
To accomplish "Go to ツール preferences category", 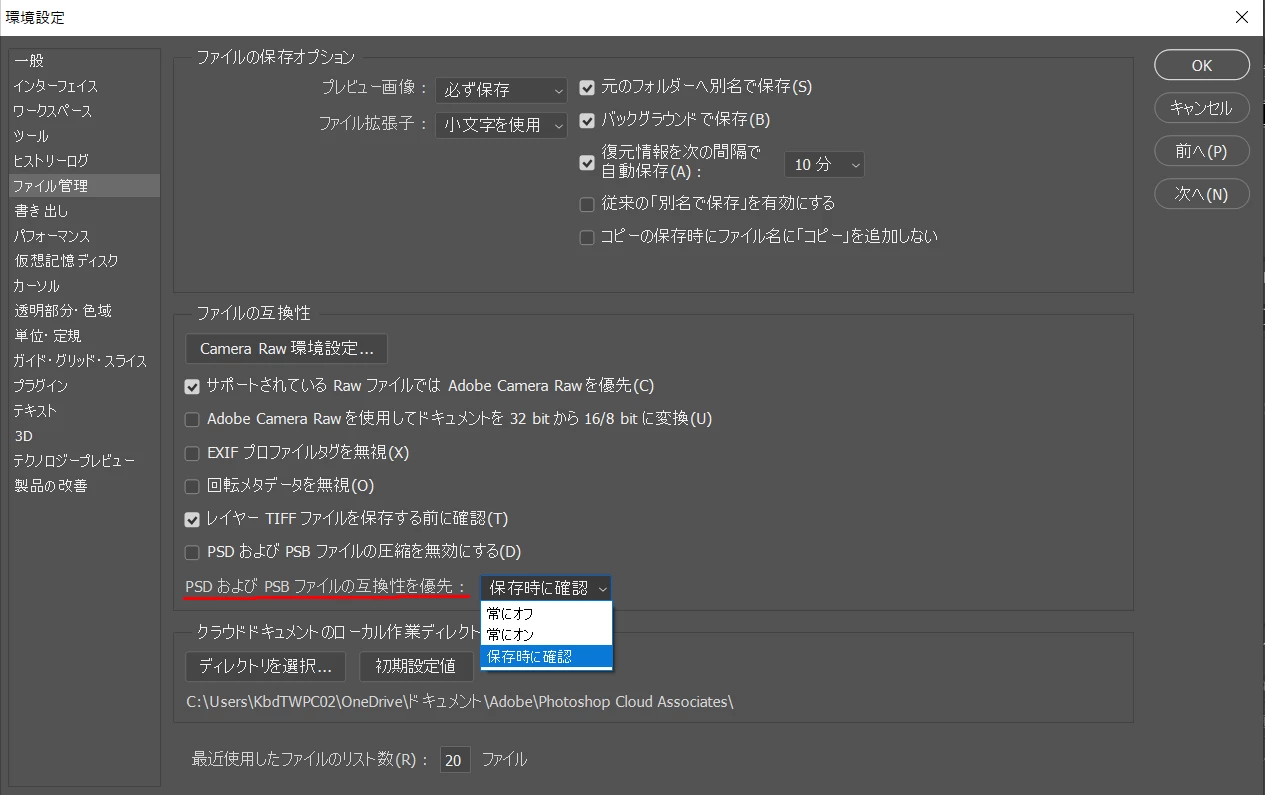I will click(x=84, y=136).
